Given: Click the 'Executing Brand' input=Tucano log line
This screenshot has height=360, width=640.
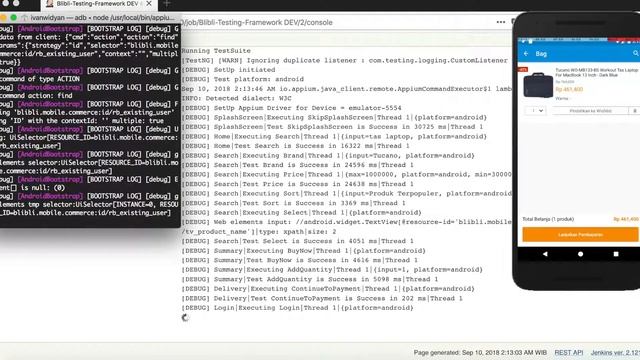Looking at the screenshot, I should [328, 156].
